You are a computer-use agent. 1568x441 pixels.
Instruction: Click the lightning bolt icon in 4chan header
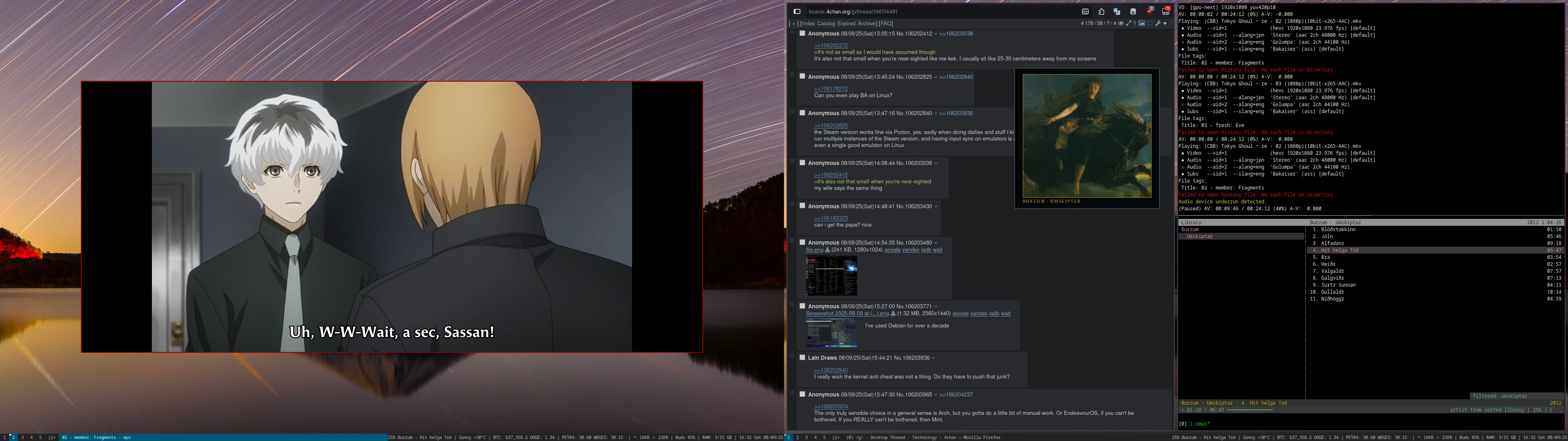(x=1135, y=24)
